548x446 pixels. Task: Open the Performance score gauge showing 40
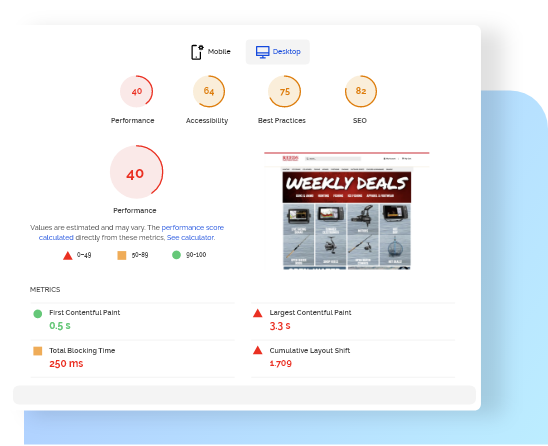(x=136, y=92)
